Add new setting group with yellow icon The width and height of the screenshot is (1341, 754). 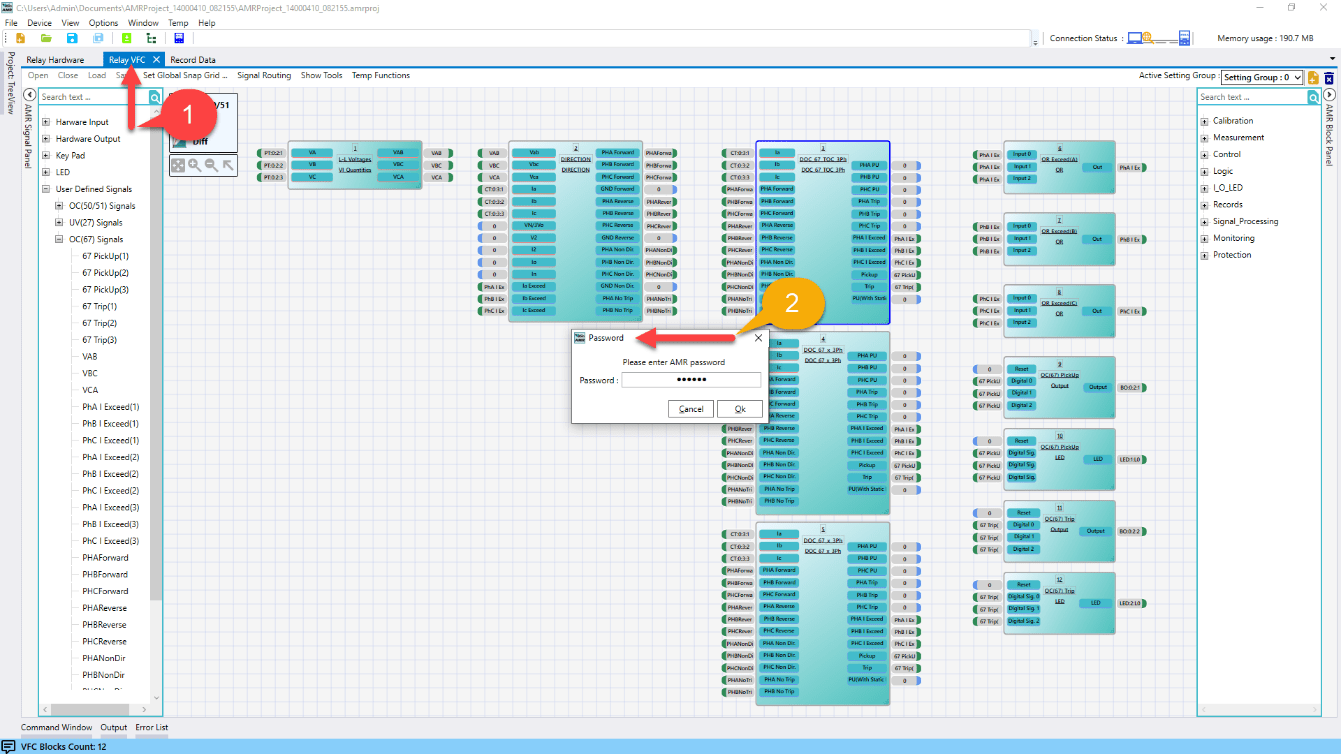1313,77
